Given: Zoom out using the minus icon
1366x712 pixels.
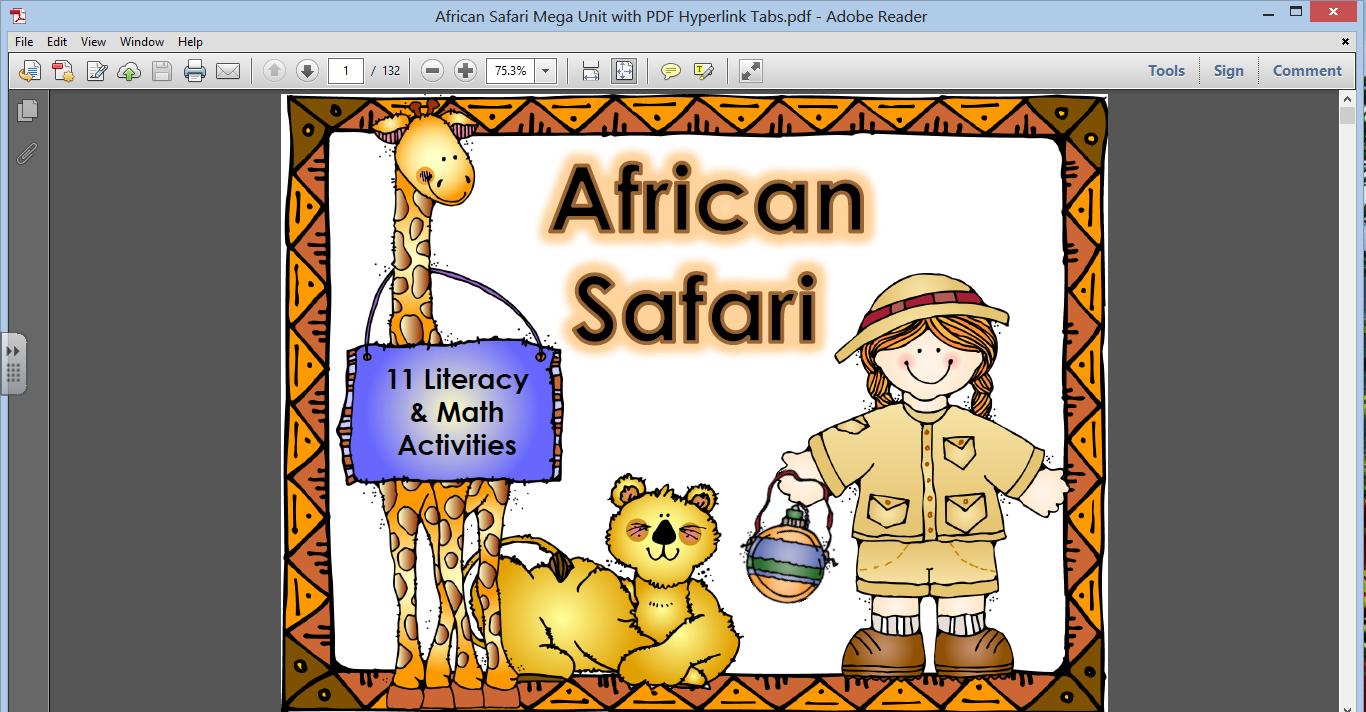Looking at the screenshot, I should (432, 70).
